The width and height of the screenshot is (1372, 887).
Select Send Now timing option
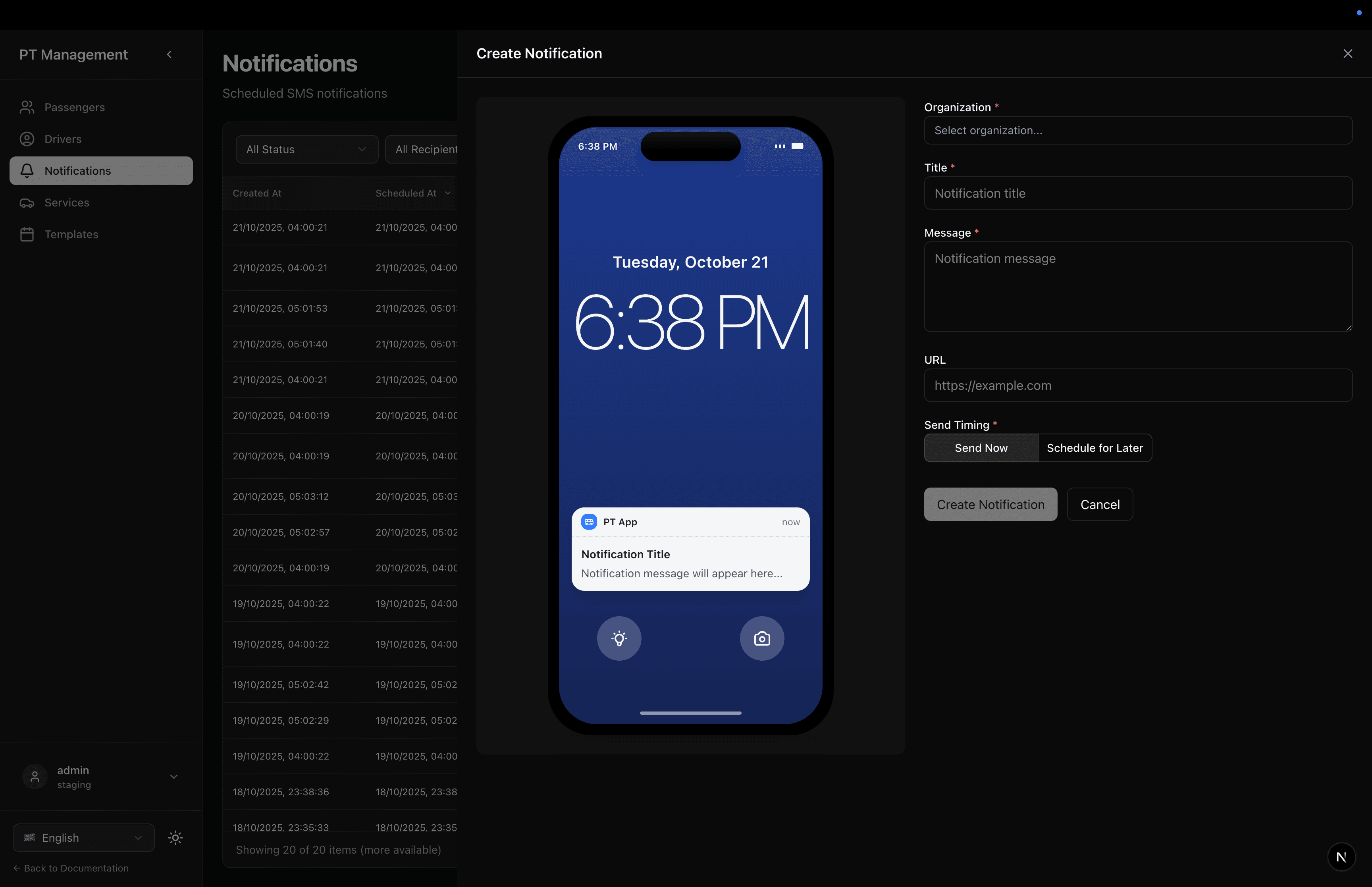click(x=981, y=447)
